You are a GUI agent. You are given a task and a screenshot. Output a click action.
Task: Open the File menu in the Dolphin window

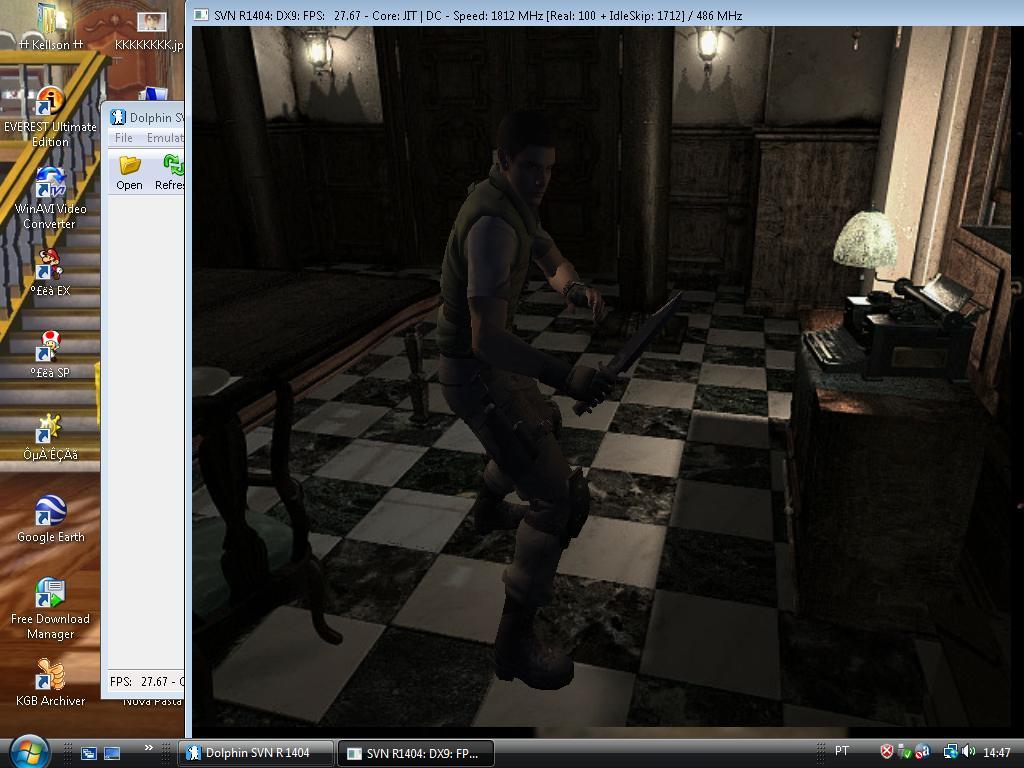point(123,138)
